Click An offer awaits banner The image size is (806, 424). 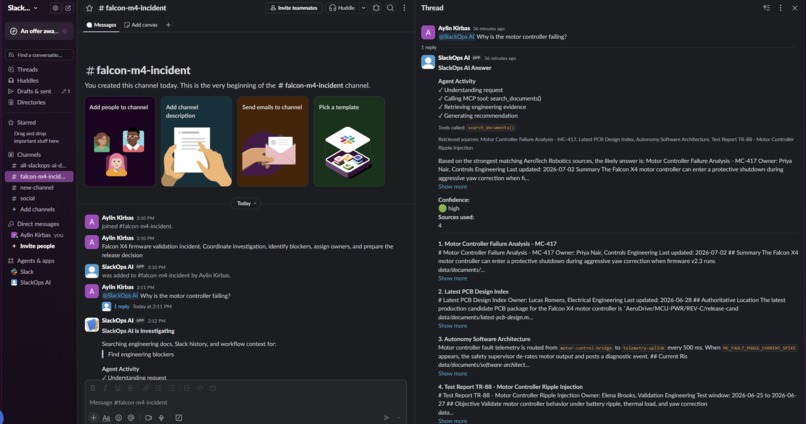point(39,31)
